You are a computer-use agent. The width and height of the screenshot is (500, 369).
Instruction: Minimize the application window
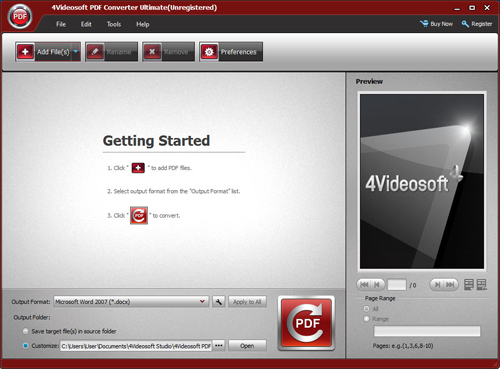point(457,8)
